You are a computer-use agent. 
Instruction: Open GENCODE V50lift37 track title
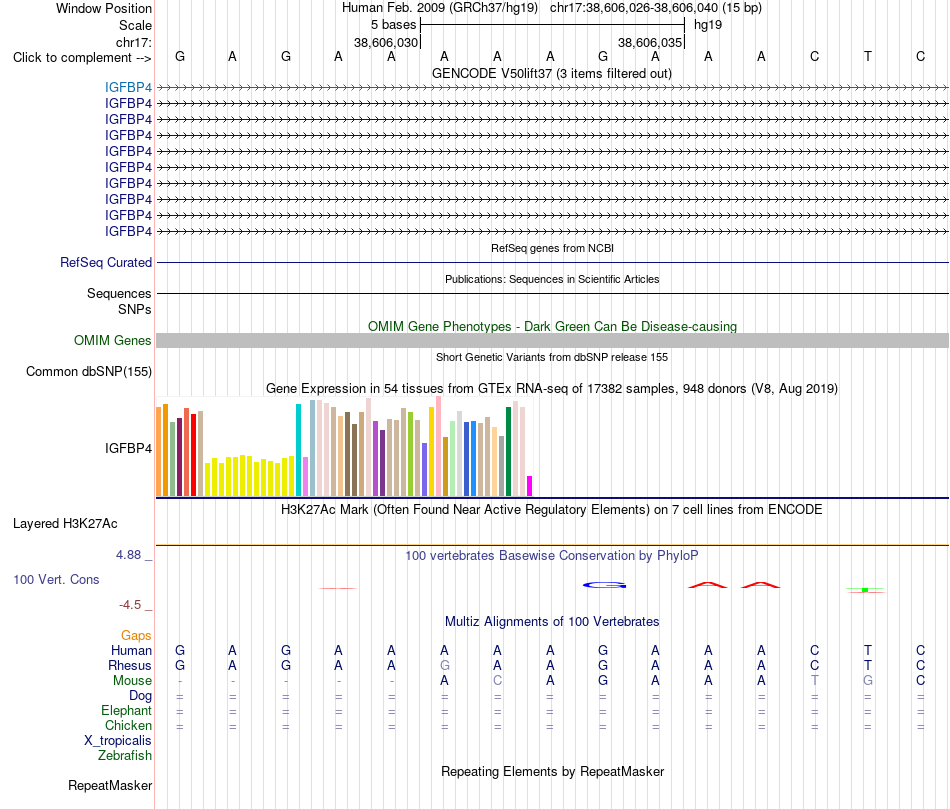pyautogui.click(x=551, y=73)
